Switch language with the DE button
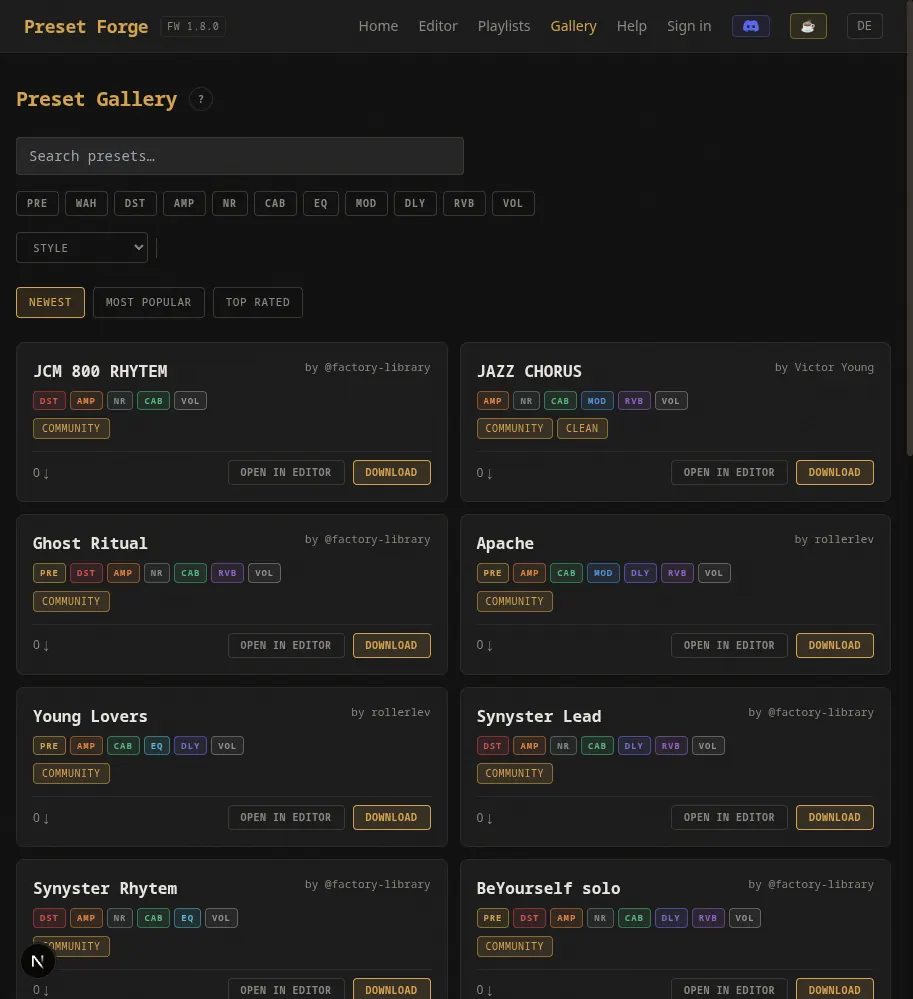The image size is (913, 999). tap(865, 26)
